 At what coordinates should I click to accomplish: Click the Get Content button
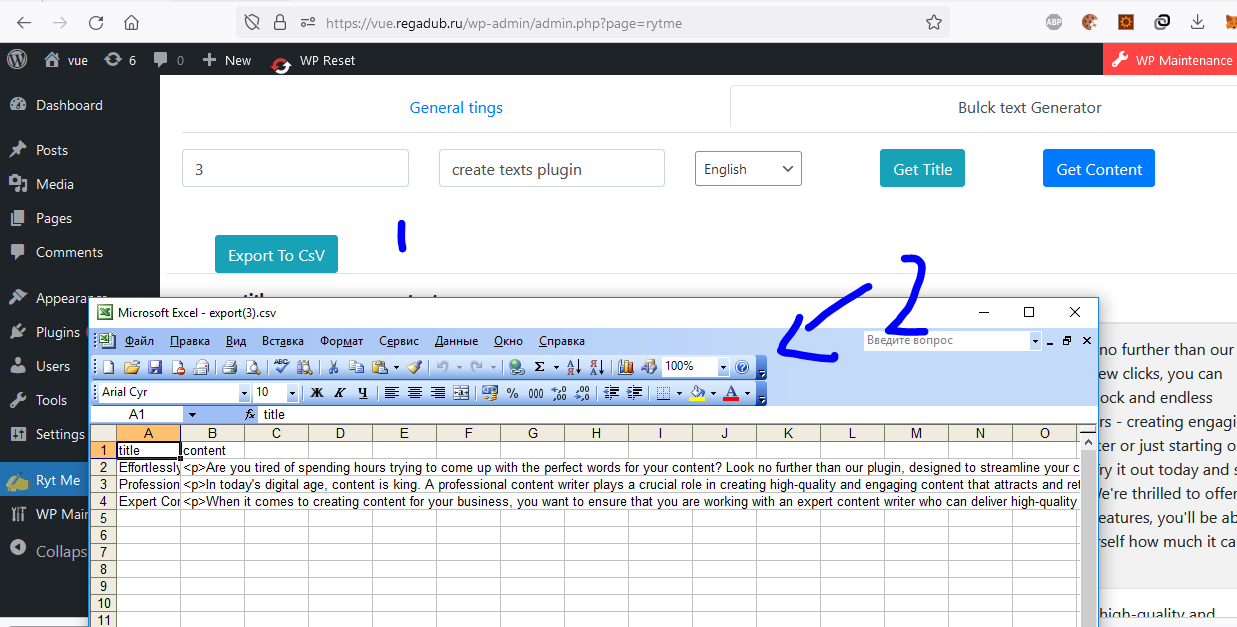pos(1099,169)
